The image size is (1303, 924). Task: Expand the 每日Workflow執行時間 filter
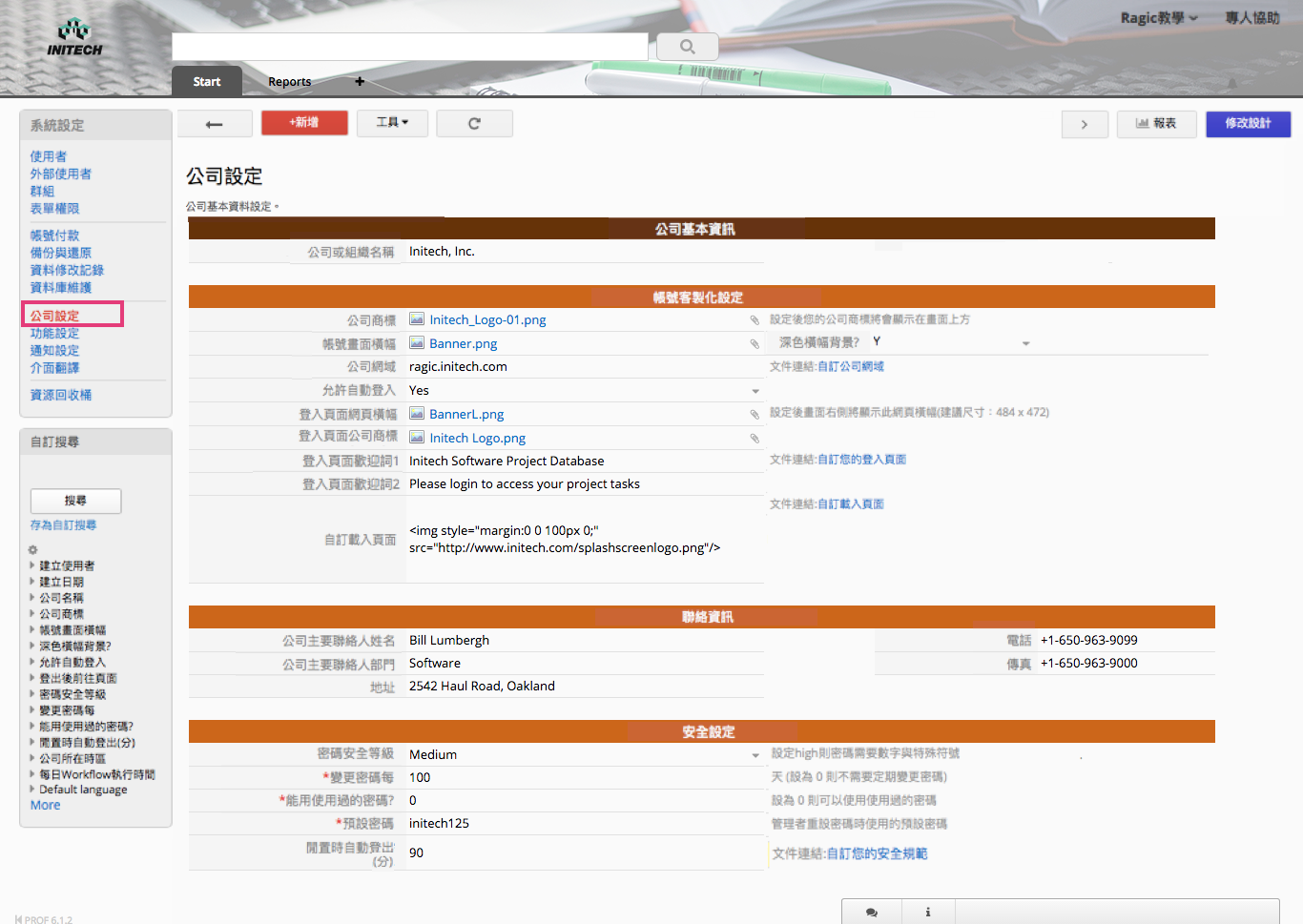pyautogui.click(x=92, y=774)
